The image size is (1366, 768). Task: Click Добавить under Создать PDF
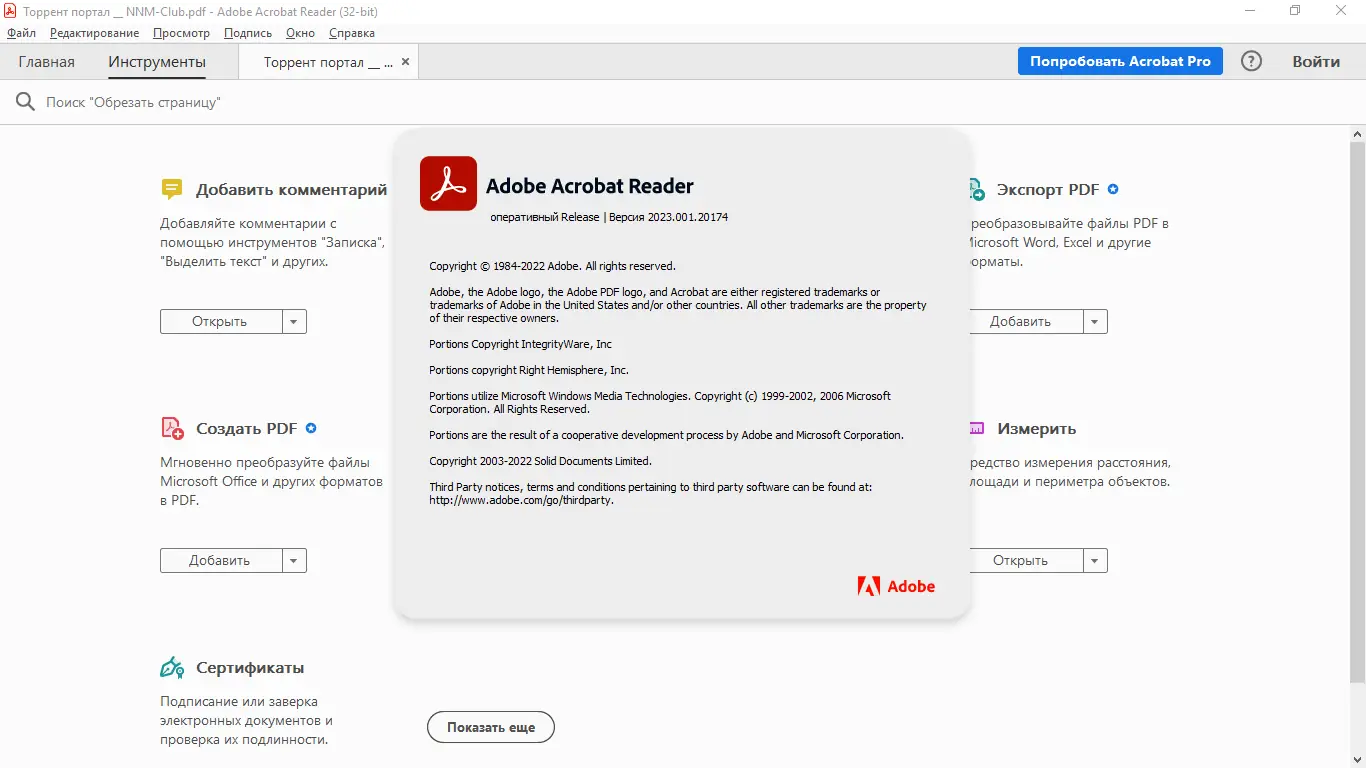tap(220, 561)
